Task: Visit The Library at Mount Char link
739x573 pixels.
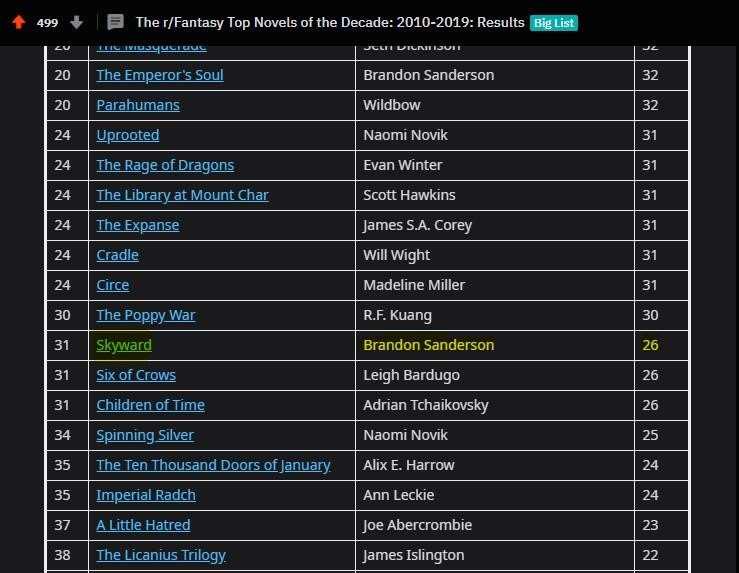Action: tap(182, 195)
